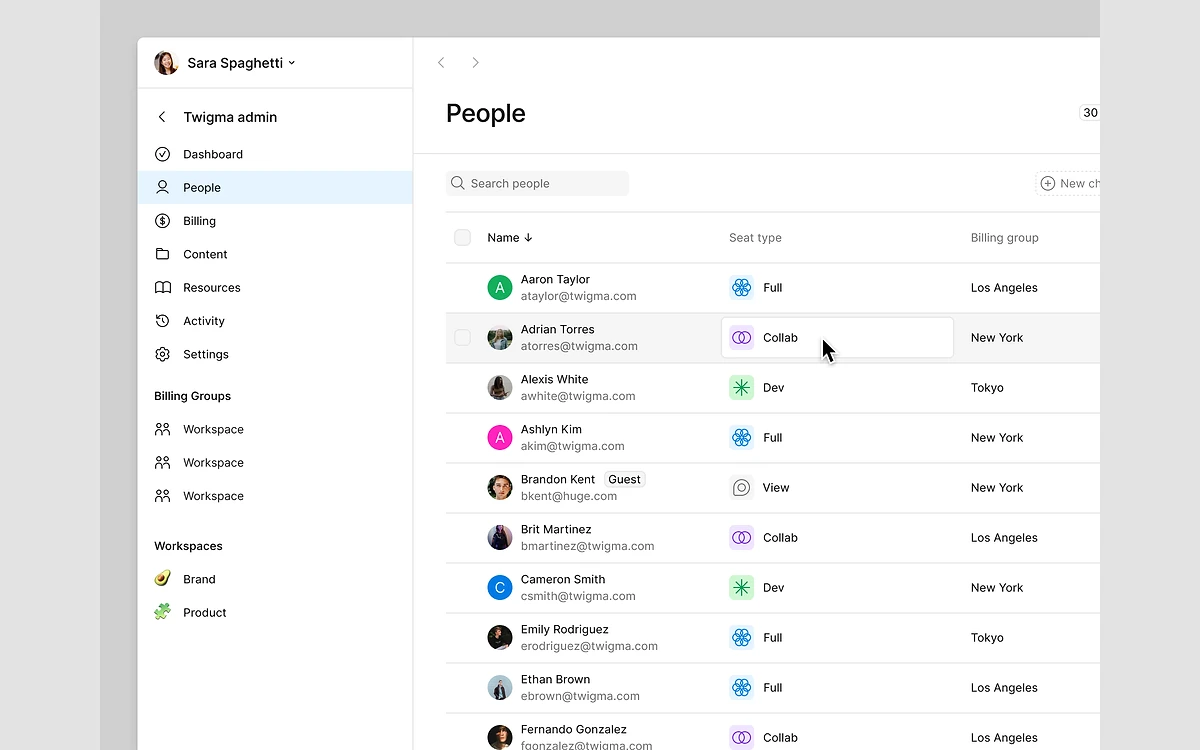Select People in the sidebar

pyautogui.click(x=275, y=187)
